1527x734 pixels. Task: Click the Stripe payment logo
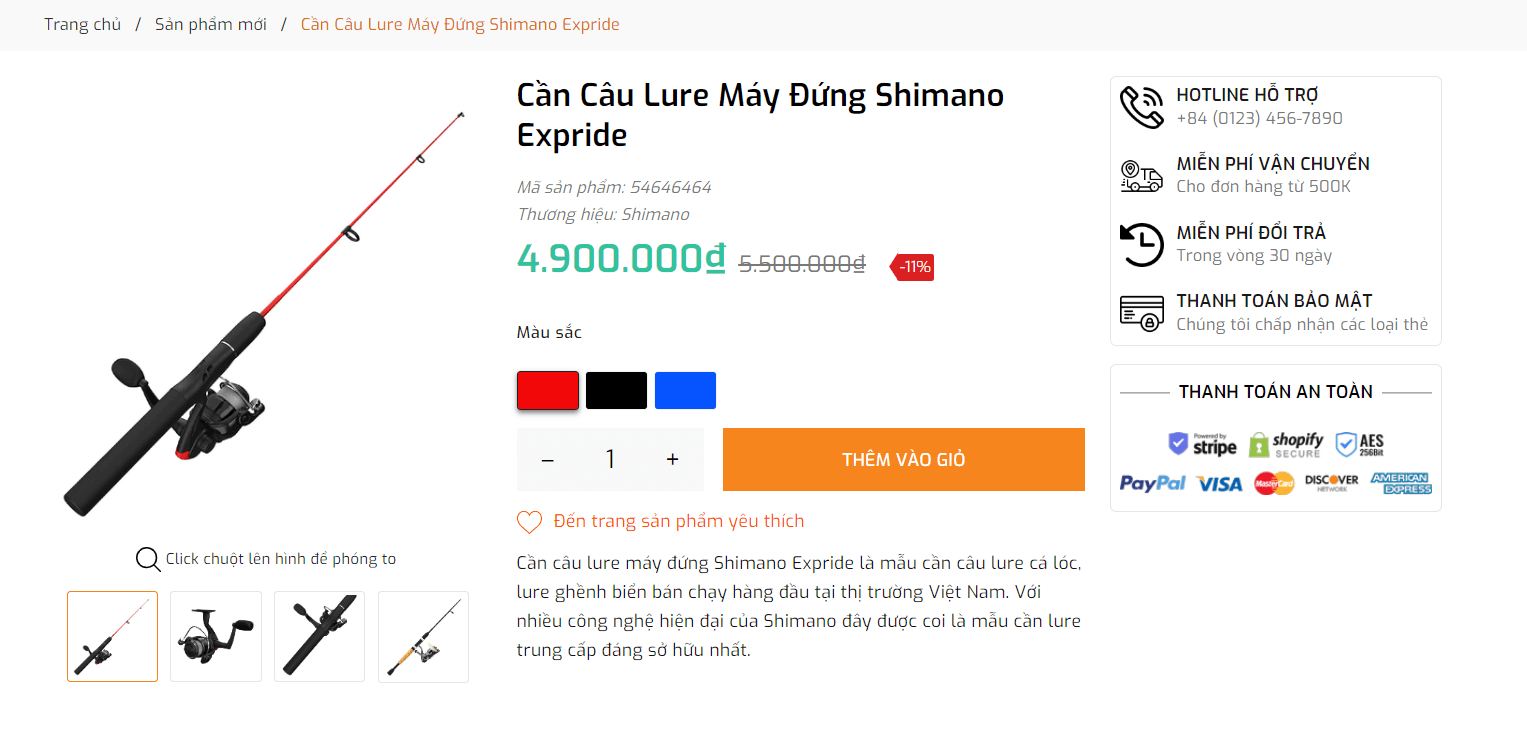click(1200, 443)
